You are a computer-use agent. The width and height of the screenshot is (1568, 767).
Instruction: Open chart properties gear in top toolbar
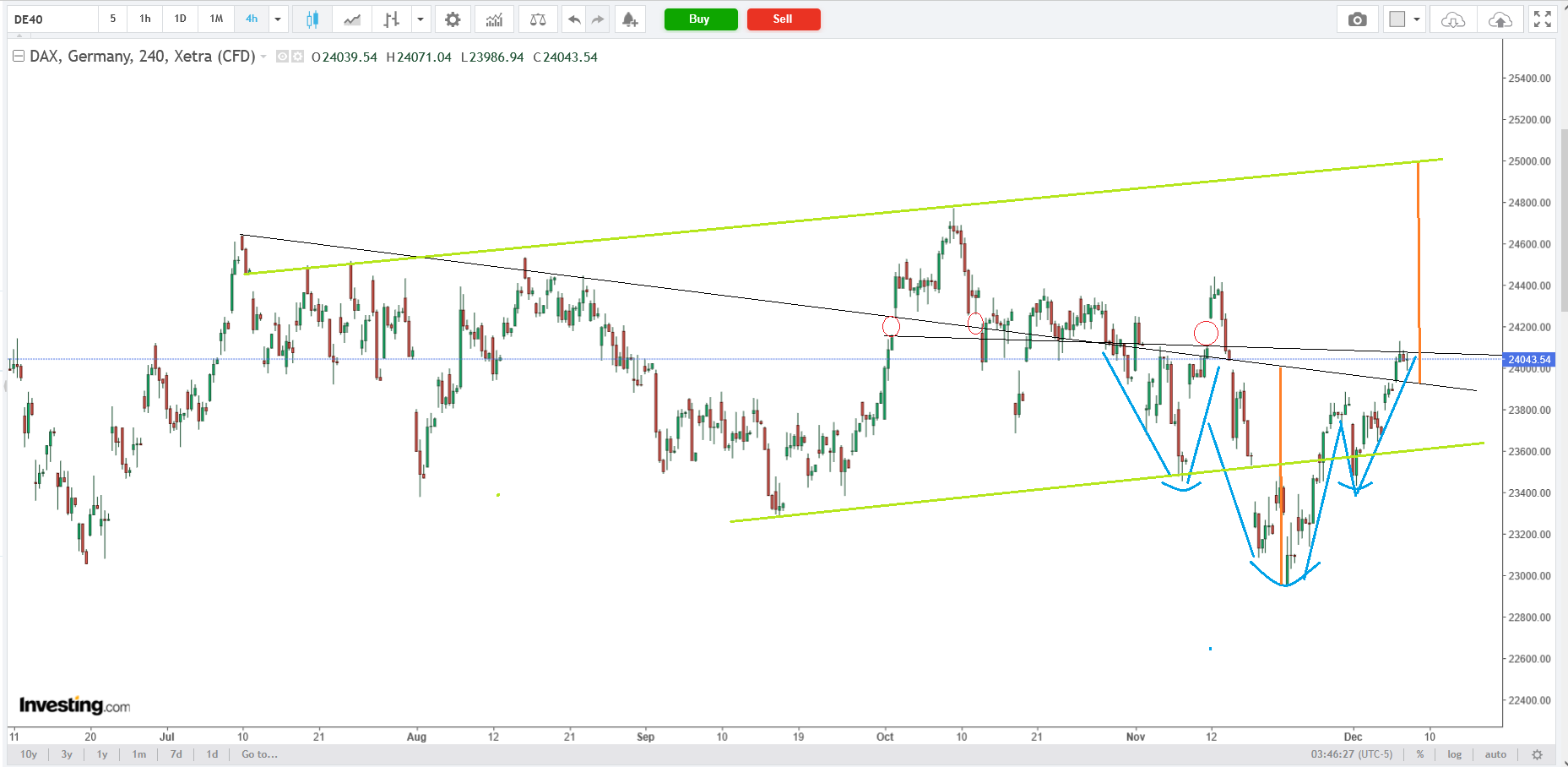[x=453, y=19]
